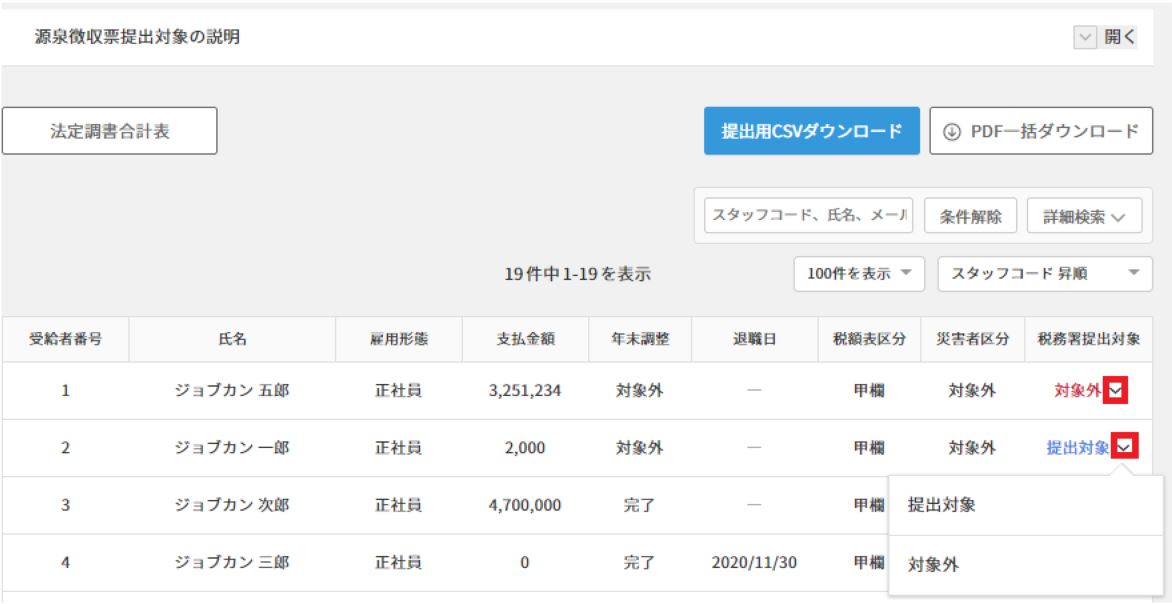Click the PDF一括ダウンロード button

click(x=1041, y=131)
